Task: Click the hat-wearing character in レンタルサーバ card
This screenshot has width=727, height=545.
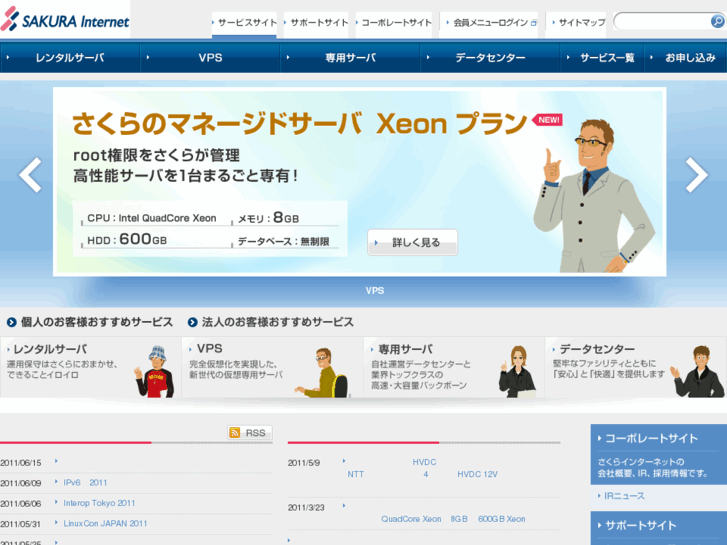Action: [x=154, y=372]
